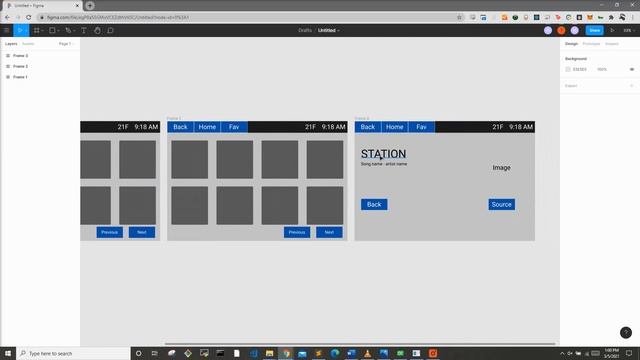This screenshot has width=640, height=360.
Task: Select the blue Source button
Action: (x=501, y=204)
